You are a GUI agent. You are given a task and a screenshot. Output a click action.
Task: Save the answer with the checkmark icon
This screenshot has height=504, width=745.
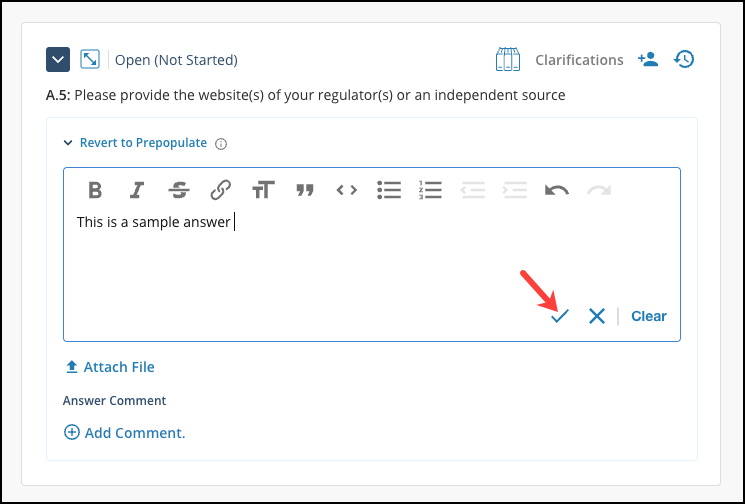tap(560, 316)
